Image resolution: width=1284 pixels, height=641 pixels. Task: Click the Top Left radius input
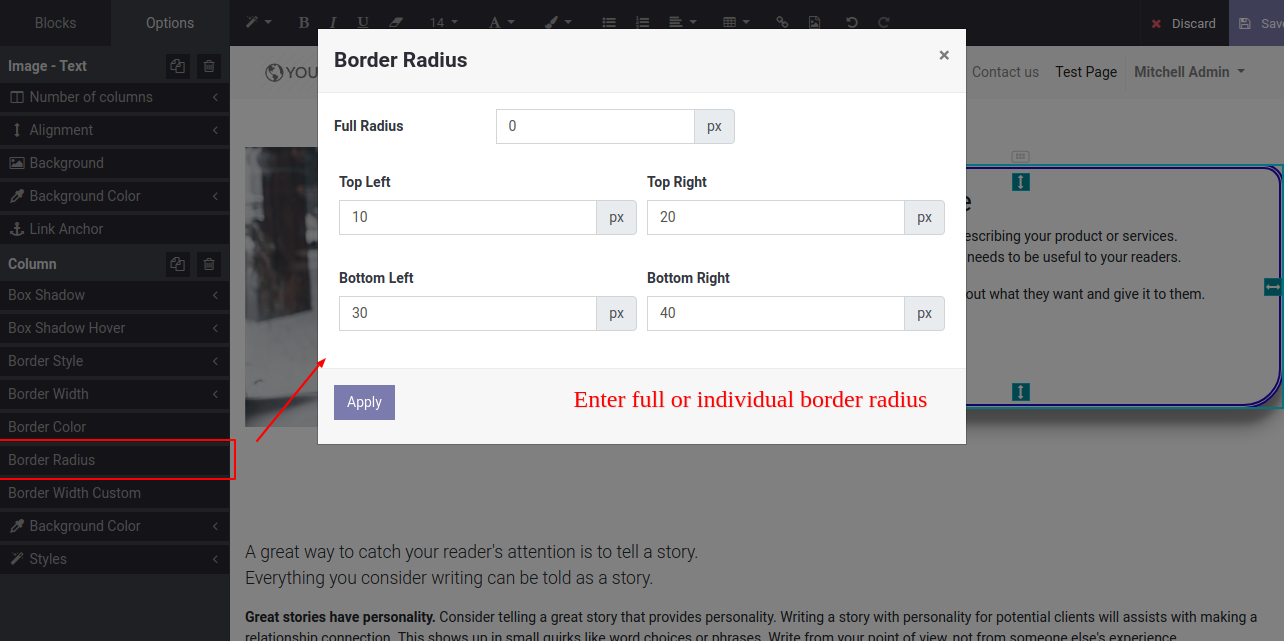pos(468,217)
